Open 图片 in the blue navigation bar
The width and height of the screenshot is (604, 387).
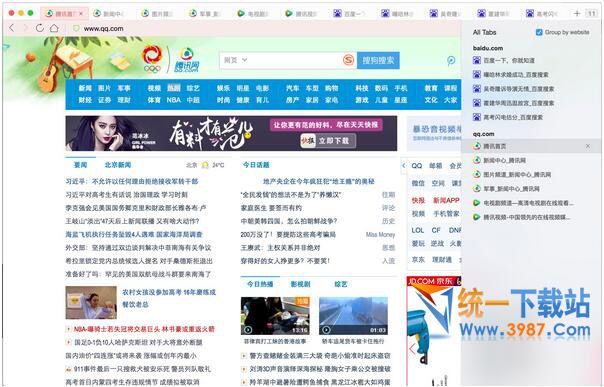104,88
